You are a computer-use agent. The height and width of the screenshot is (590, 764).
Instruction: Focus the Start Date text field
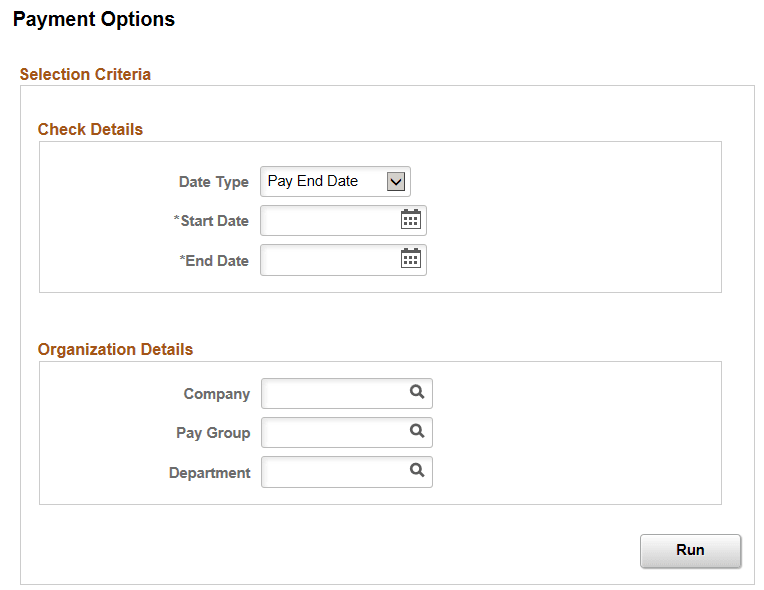click(328, 220)
